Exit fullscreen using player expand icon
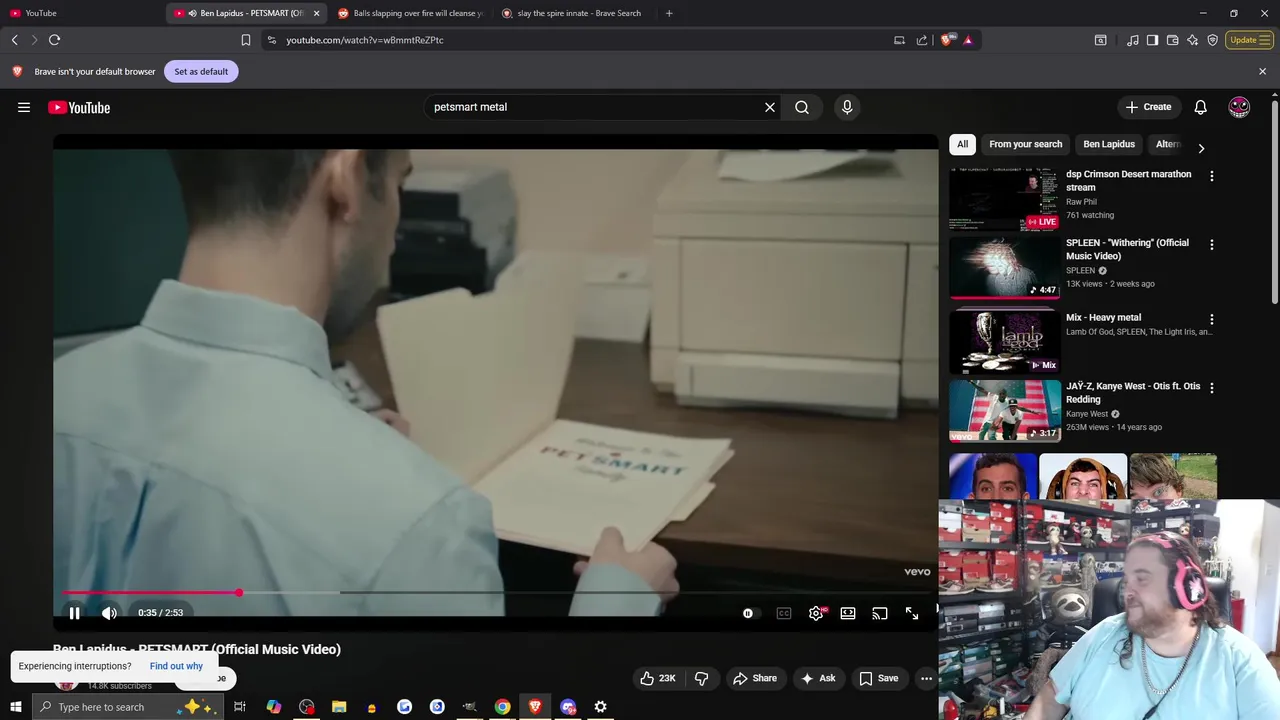The height and width of the screenshot is (720, 1280). coord(912,613)
